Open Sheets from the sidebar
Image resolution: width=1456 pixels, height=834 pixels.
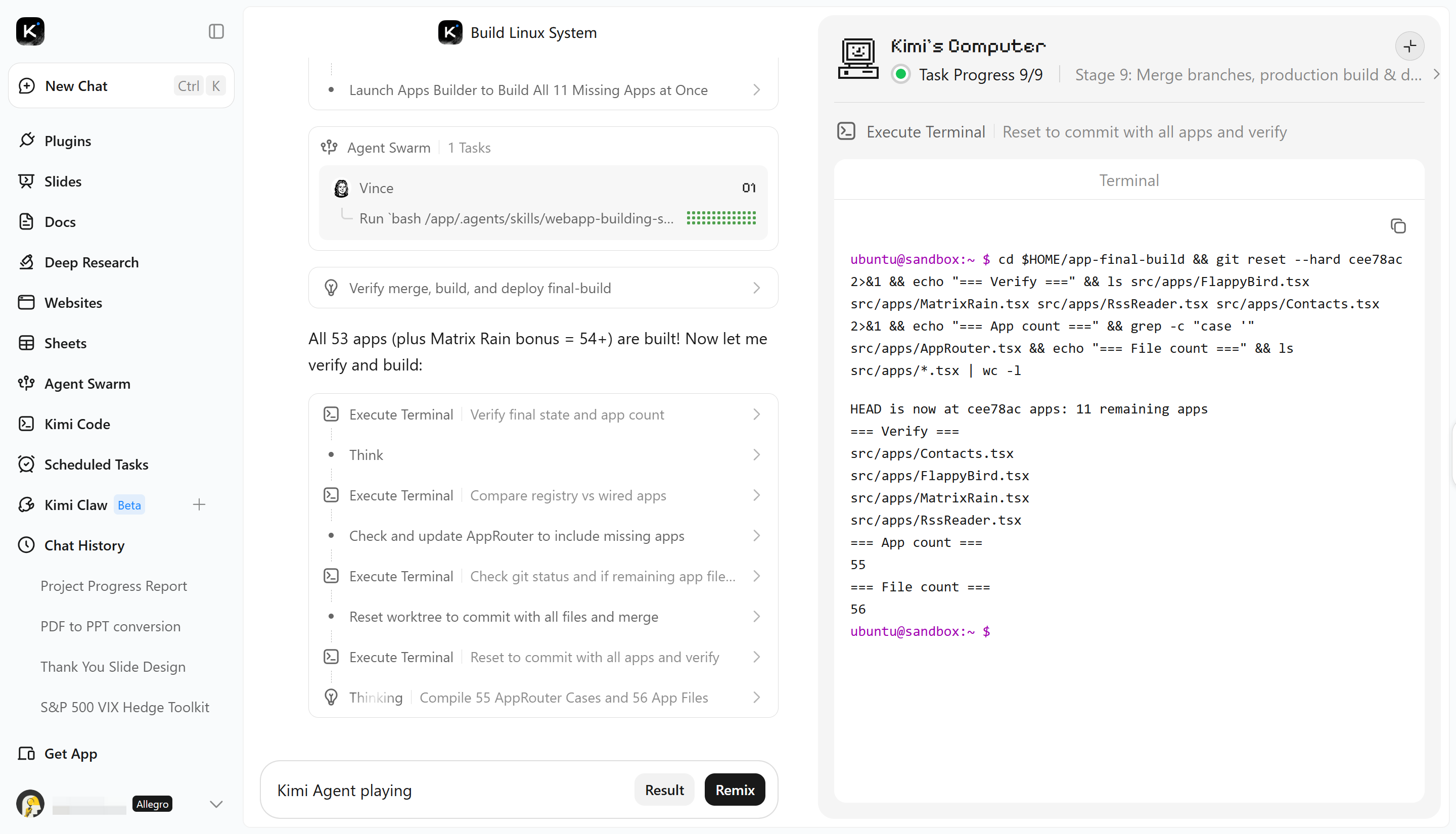[65, 343]
